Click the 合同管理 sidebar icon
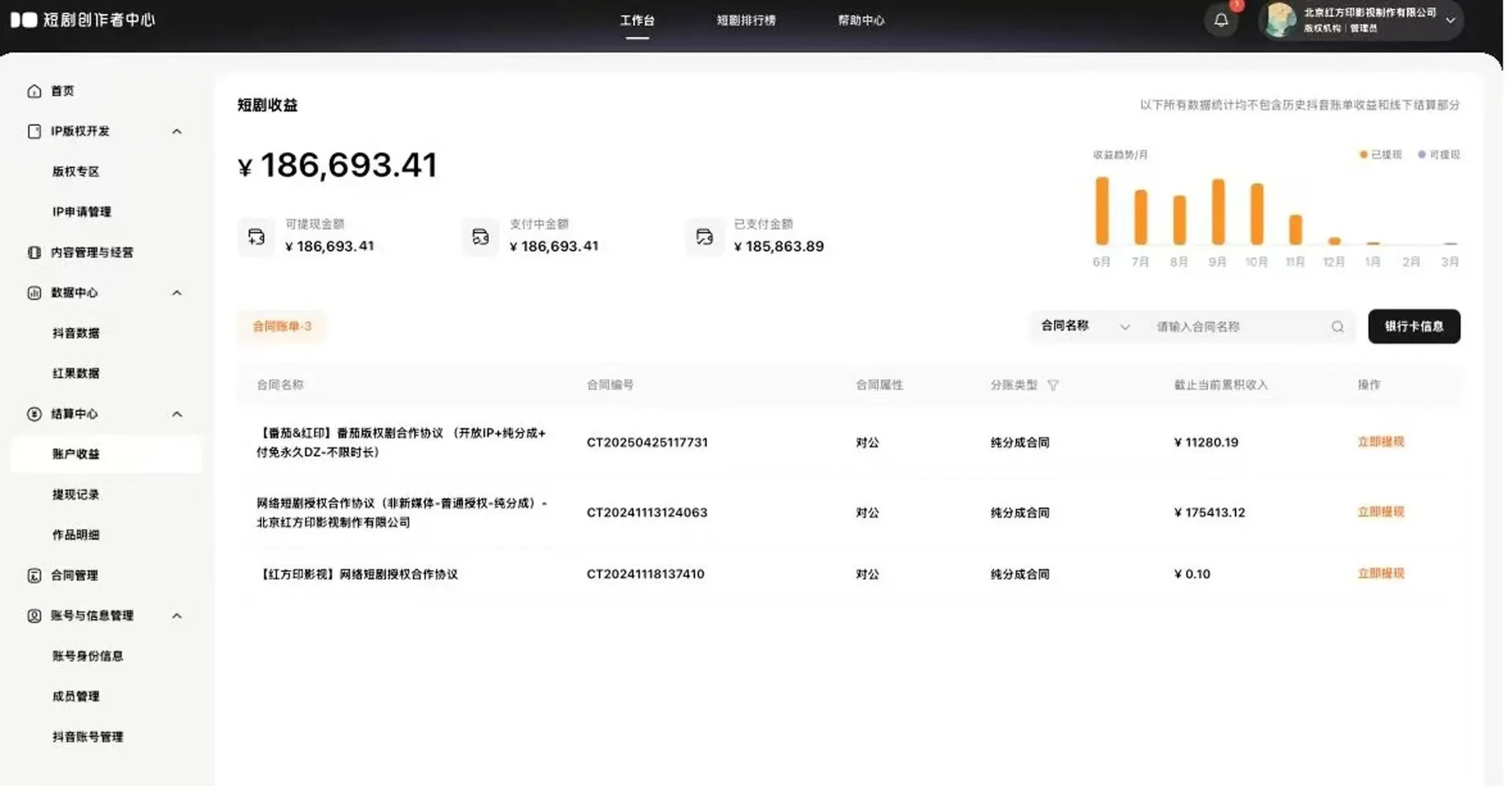The height and width of the screenshot is (796, 1512). 34,576
